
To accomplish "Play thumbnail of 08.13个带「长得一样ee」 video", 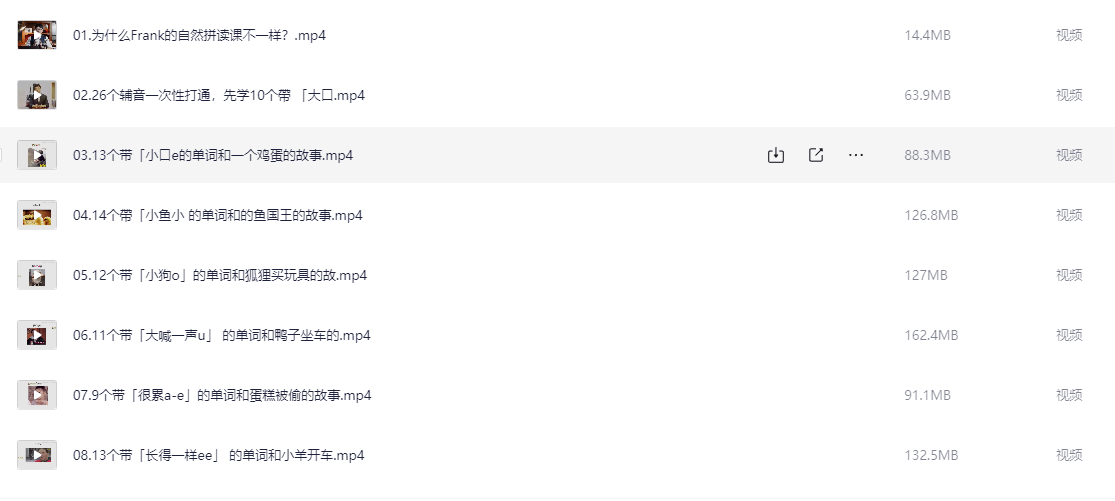I will [x=37, y=455].
